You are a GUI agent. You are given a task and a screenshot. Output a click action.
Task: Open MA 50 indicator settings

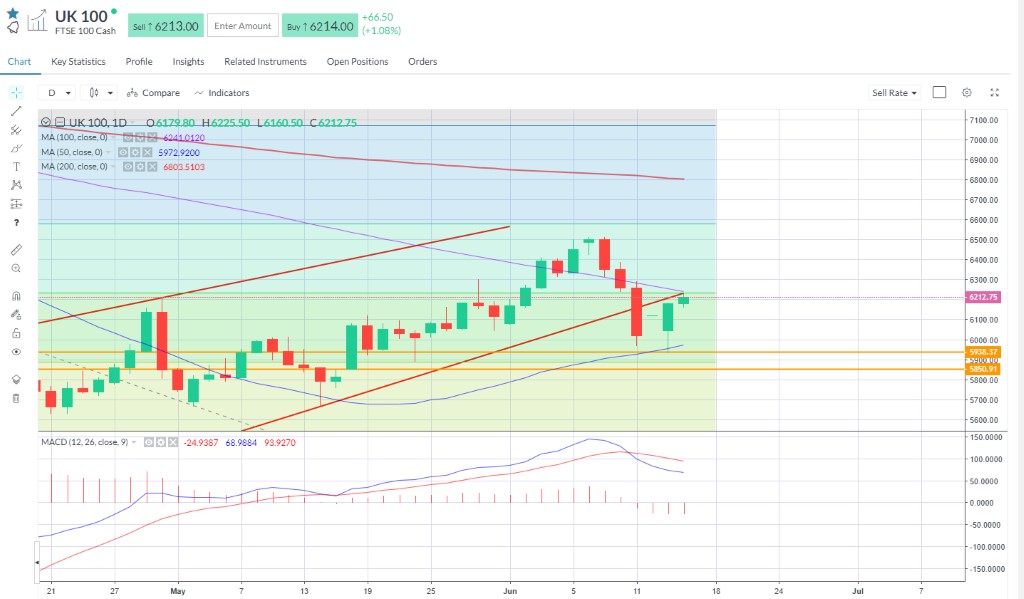(135, 152)
